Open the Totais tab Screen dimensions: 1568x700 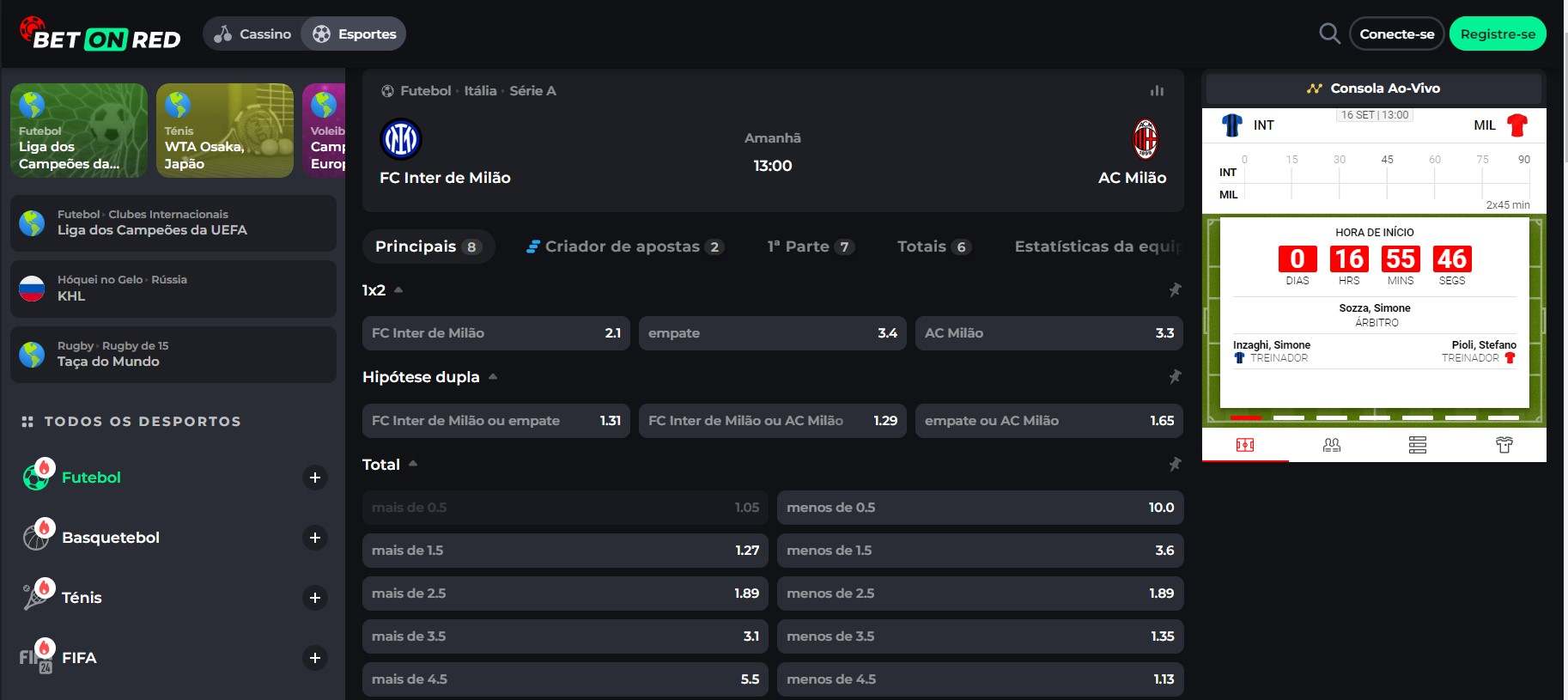pos(934,247)
